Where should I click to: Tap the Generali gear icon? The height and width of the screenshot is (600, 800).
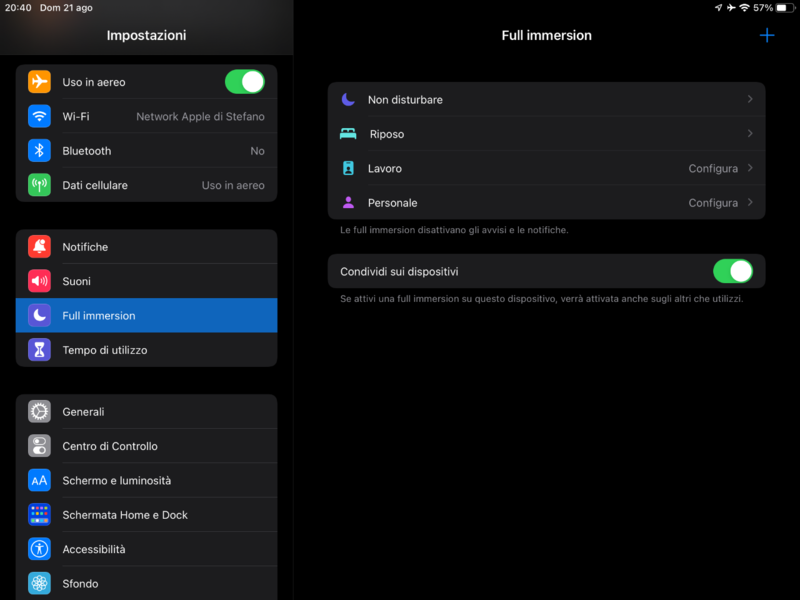tap(39, 412)
